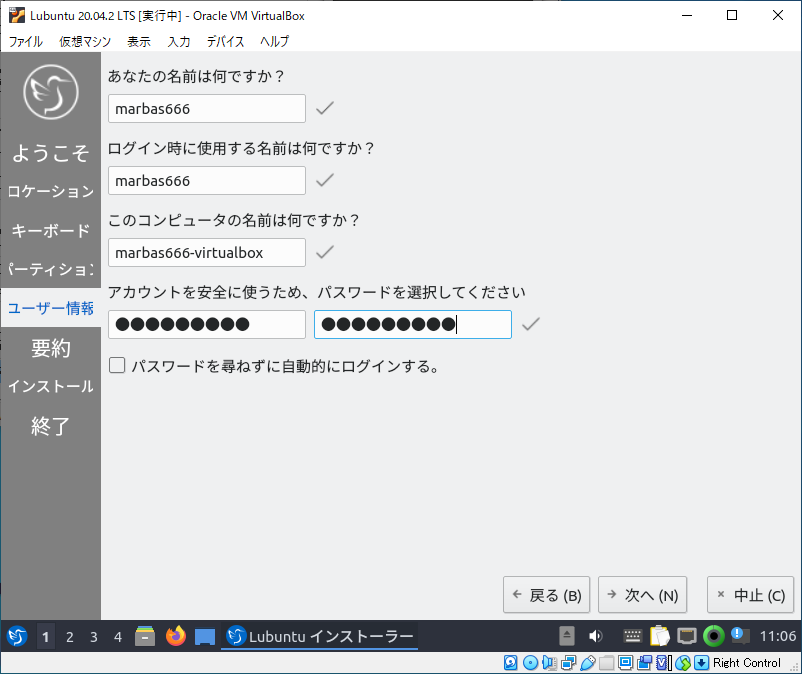
Task: Click the first password field
Action: tap(207, 324)
